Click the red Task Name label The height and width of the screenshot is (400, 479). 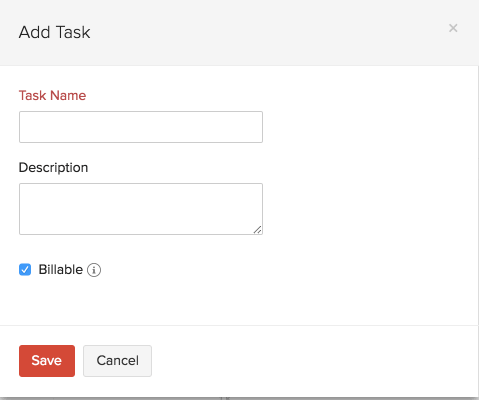(52, 95)
